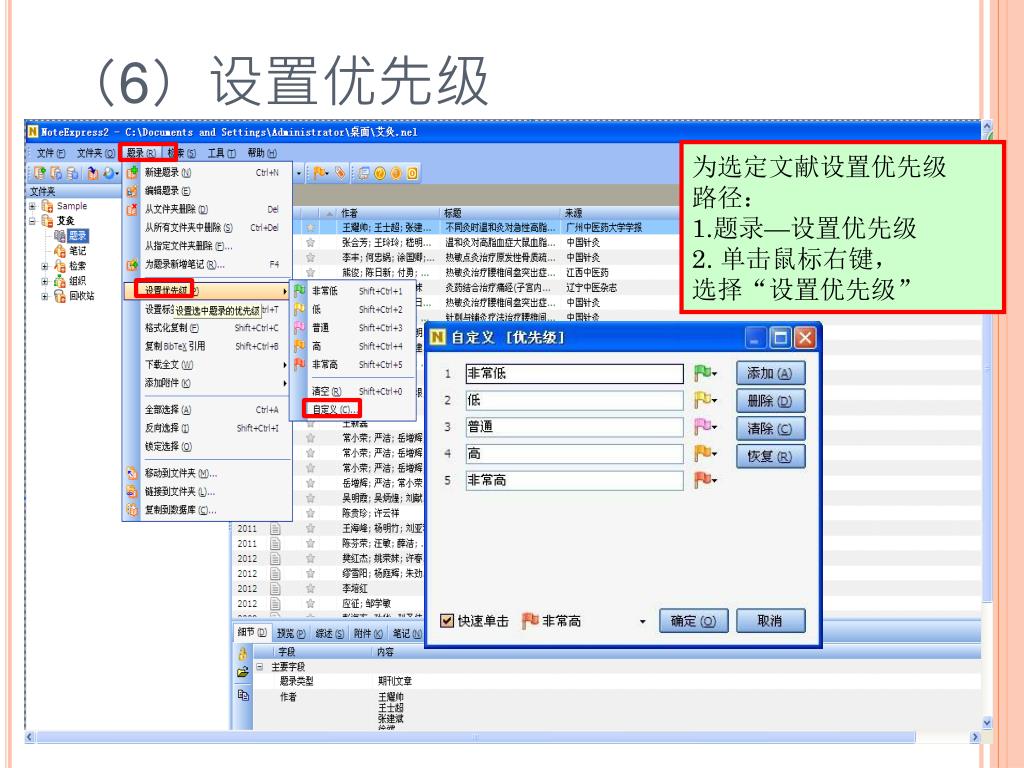Click the orange flag next to 高 in the submenu
This screenshot has height=768, width=1024.
299,345
